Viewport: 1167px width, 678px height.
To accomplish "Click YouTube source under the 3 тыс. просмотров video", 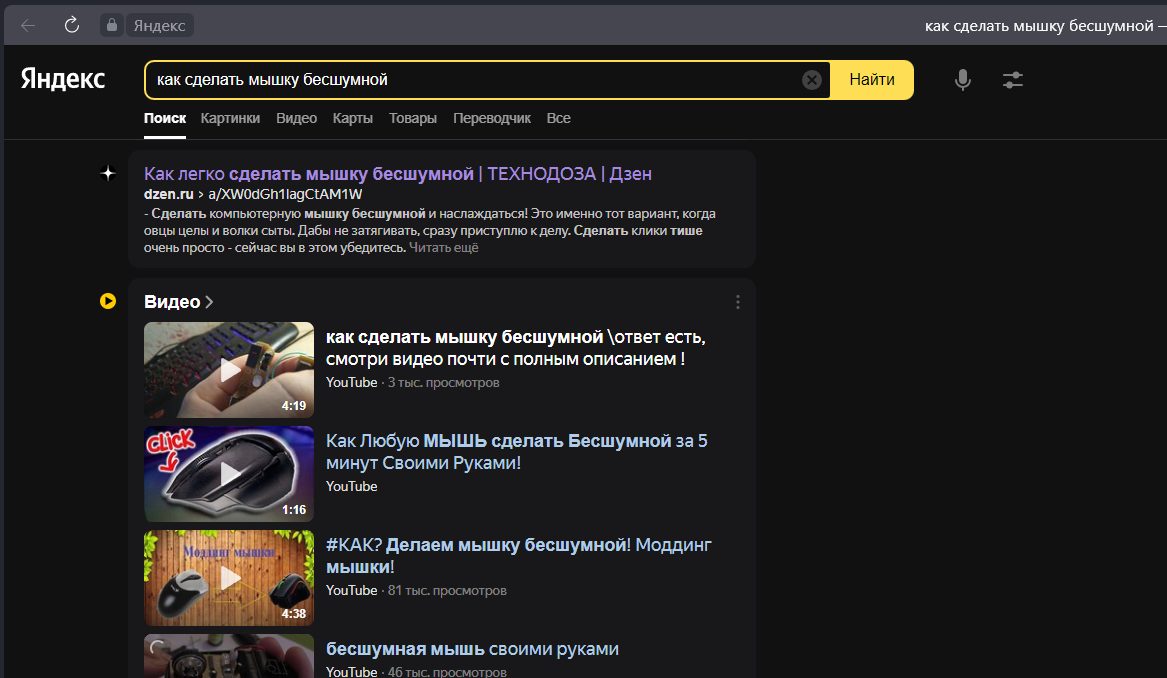I will [x=351, y=383].
